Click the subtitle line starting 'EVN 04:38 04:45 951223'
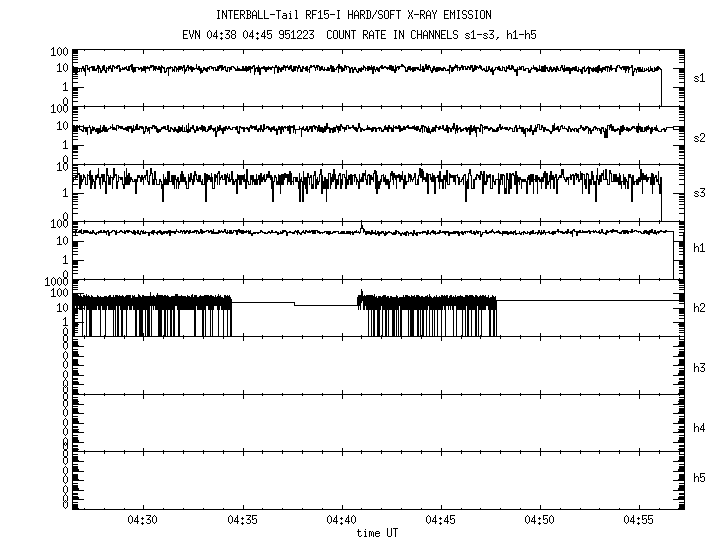Image resolution: width=720 pixels, height=550 pixels. (359, 35)
